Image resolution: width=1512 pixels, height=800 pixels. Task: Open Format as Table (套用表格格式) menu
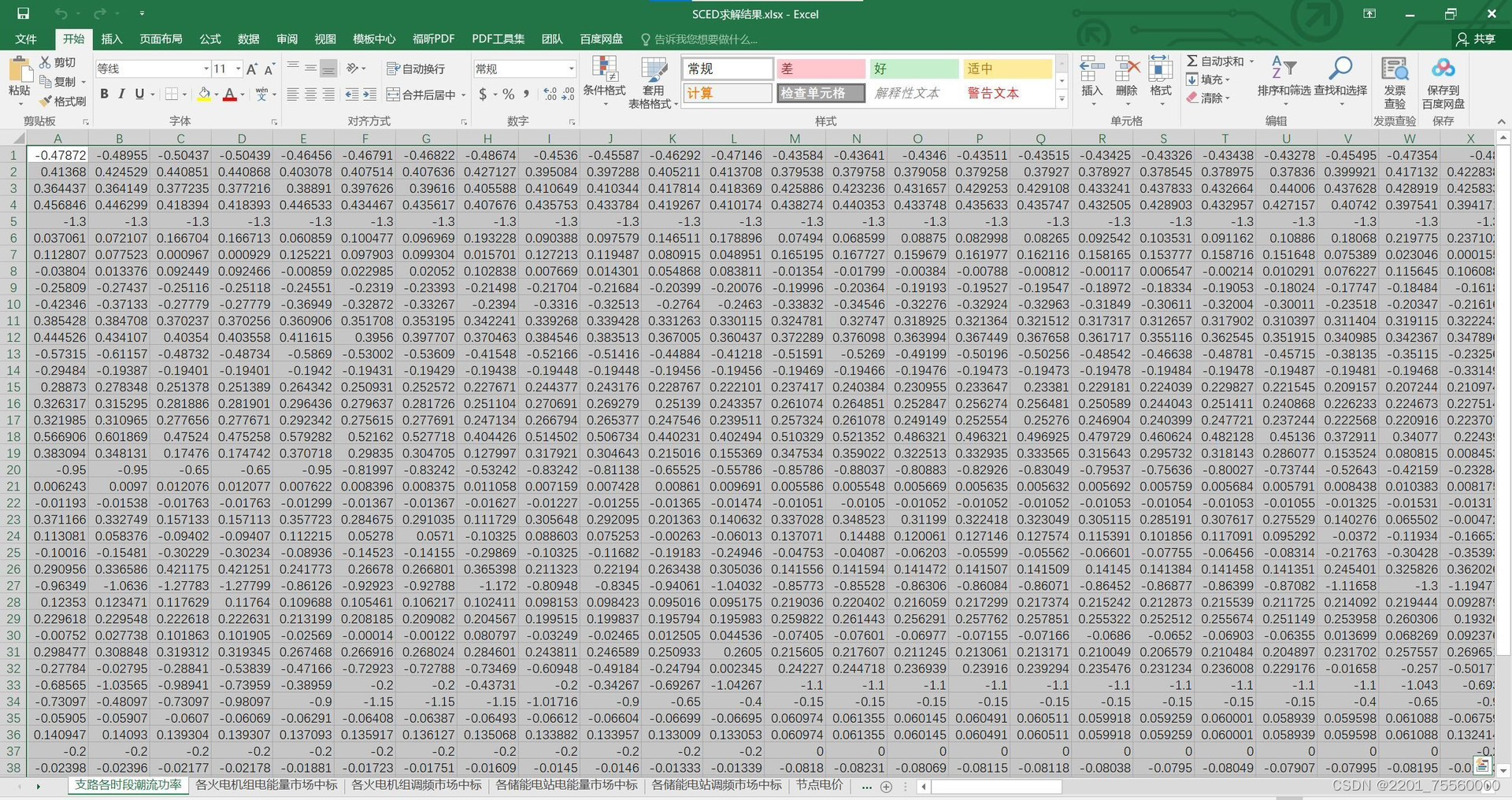pyautogui.click(x=653, y=83)
